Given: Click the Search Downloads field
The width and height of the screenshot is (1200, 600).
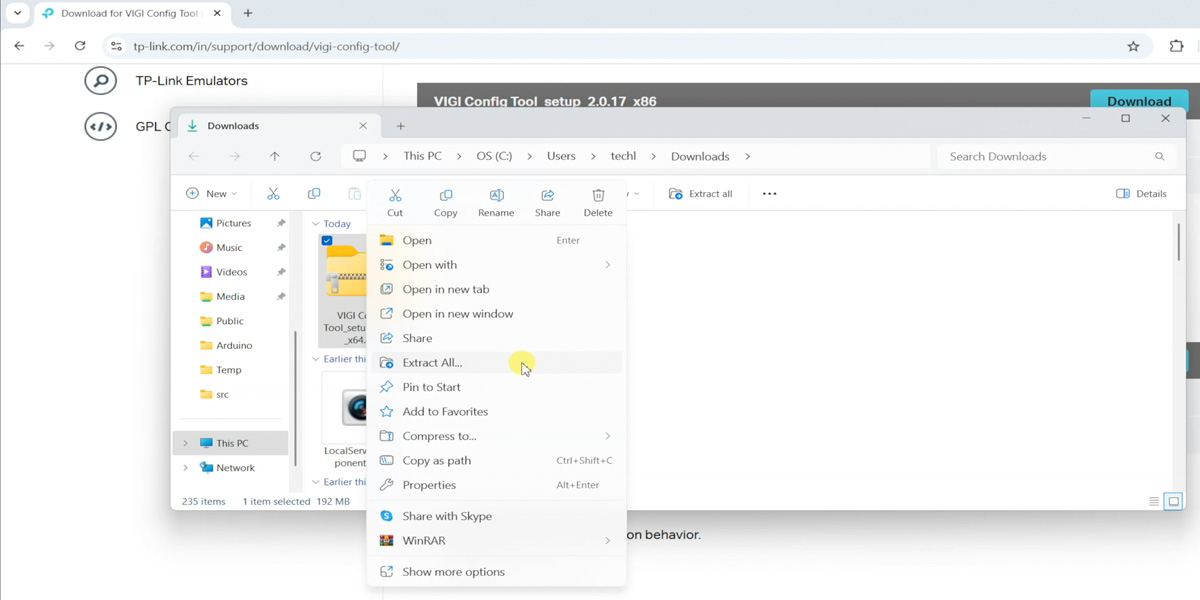Looking at the screenshot, I should click(1056, 156).
